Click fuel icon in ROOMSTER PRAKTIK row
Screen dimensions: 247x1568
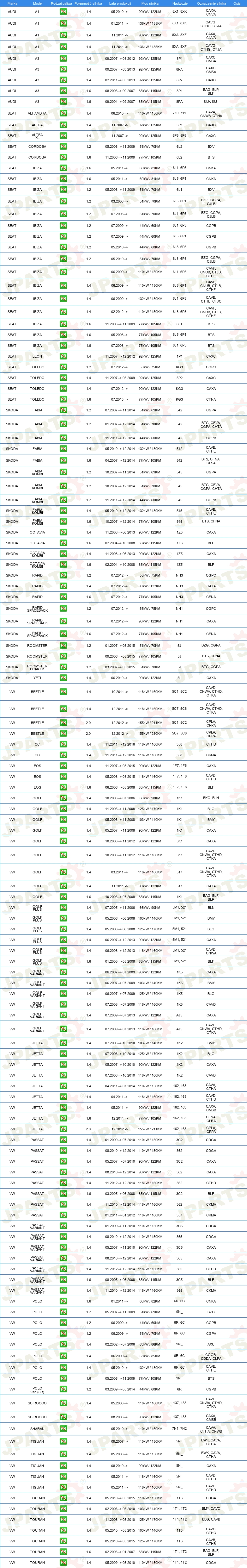[63, 666]
